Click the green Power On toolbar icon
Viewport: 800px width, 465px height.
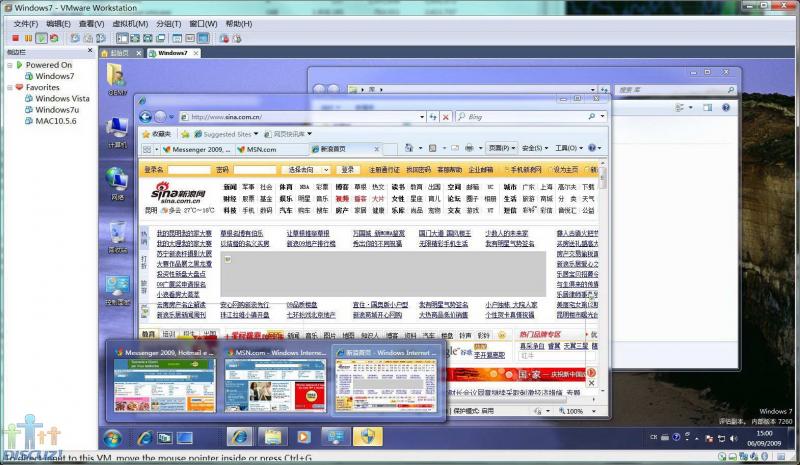[41, 38]
